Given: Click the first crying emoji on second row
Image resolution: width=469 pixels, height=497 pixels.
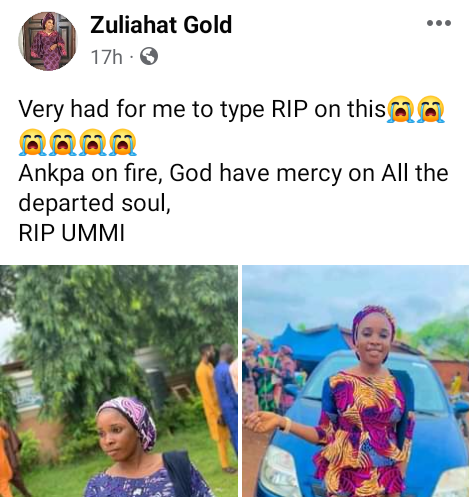Looking at the screenshot, I should (x=32, y=142).
